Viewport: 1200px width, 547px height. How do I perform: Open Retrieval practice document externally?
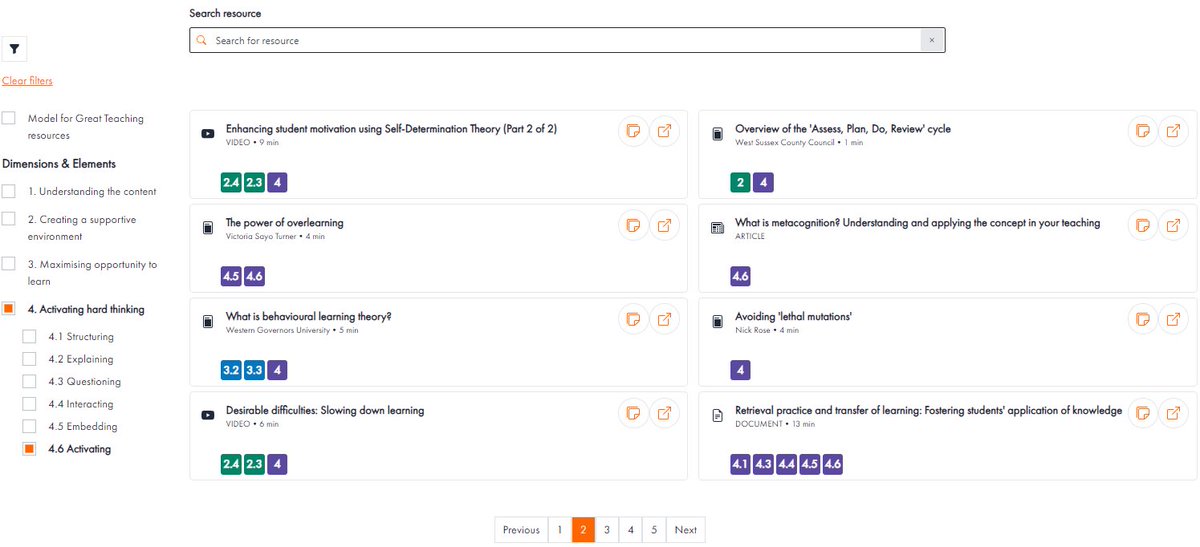(1174, 414)
